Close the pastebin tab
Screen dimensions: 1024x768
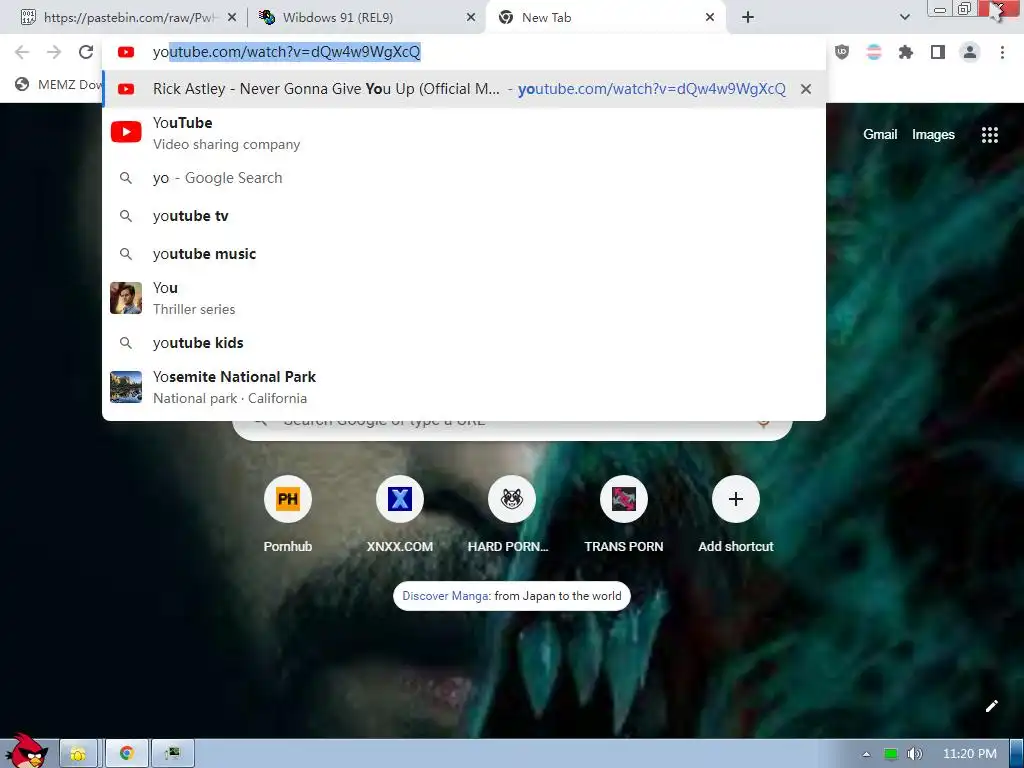point(231,18)
